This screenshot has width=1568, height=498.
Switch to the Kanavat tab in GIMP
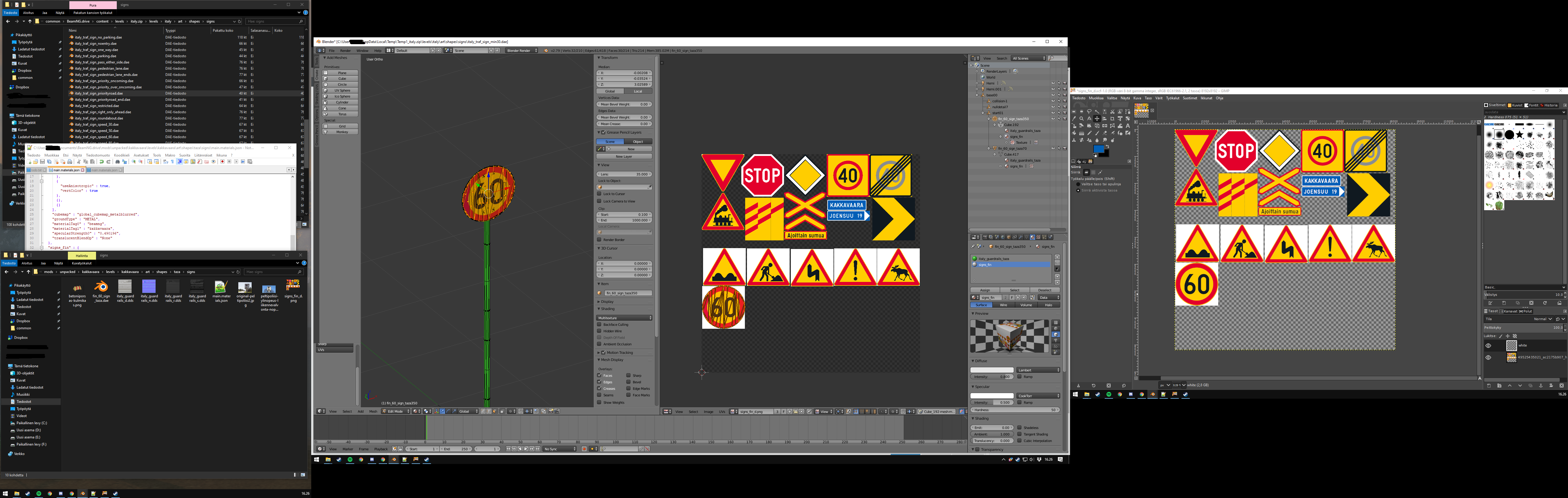(x=1509, y=312)
